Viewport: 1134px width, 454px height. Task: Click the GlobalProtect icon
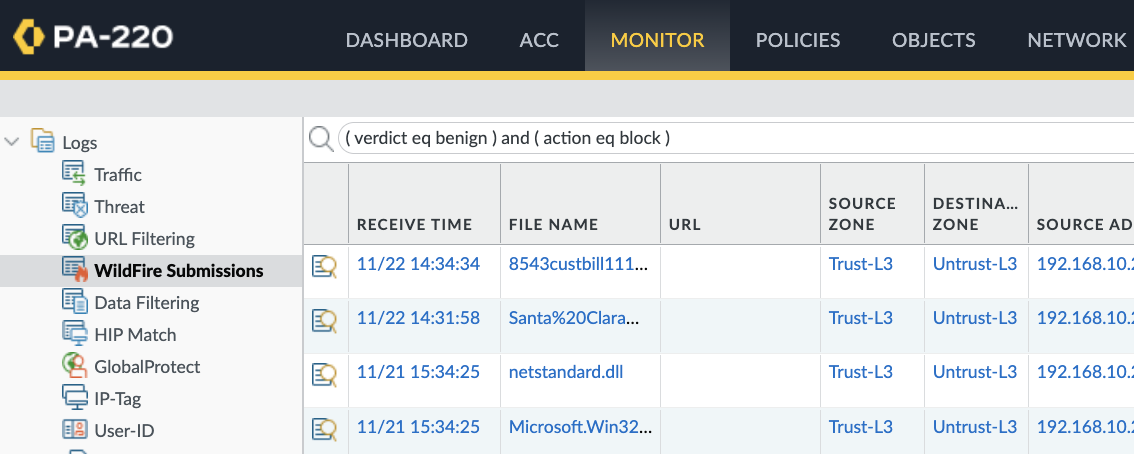pyautogui.click(x=74, y=364)
